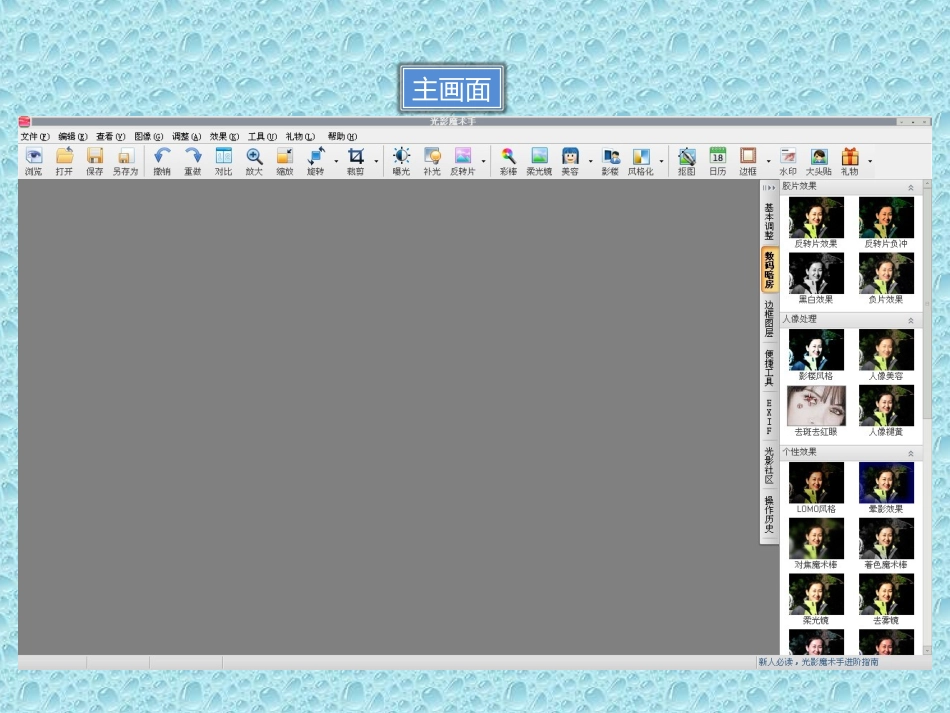Collapse the 胶片效果 panel section
This screenshot has height=713, width=950.
(911, 188)
